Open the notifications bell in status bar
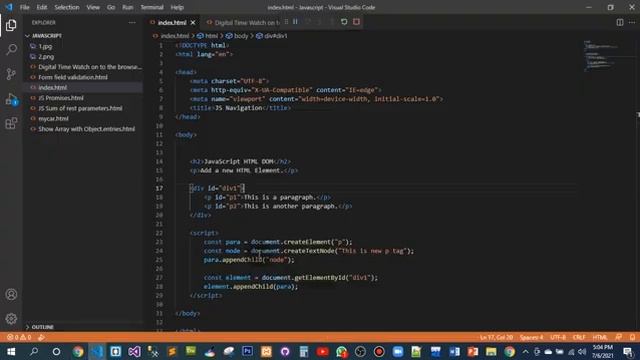Viewport: 640px width, 360px height. tap(632, 337)
